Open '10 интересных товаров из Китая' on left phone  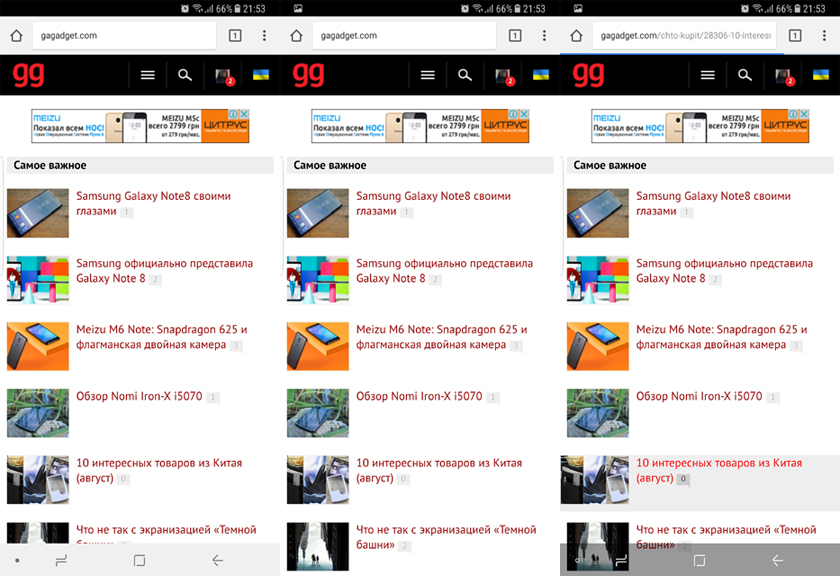(159, 470)
